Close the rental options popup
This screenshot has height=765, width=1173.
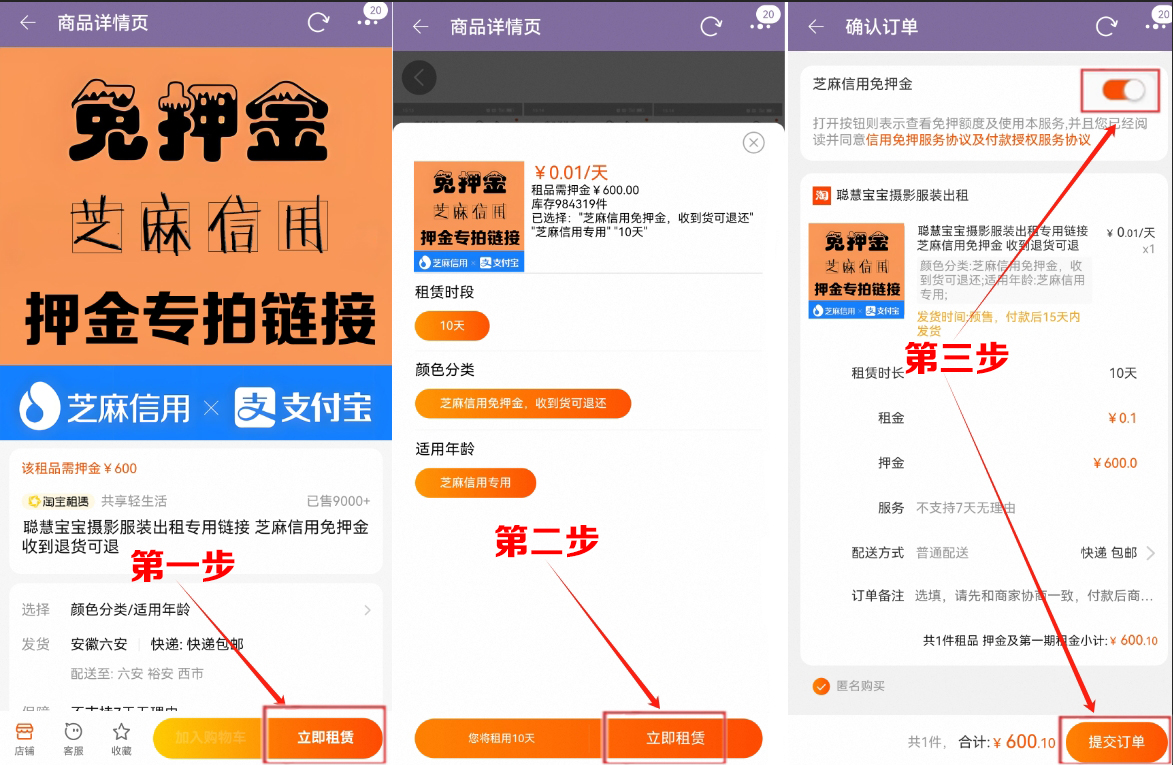coord(753,142)
